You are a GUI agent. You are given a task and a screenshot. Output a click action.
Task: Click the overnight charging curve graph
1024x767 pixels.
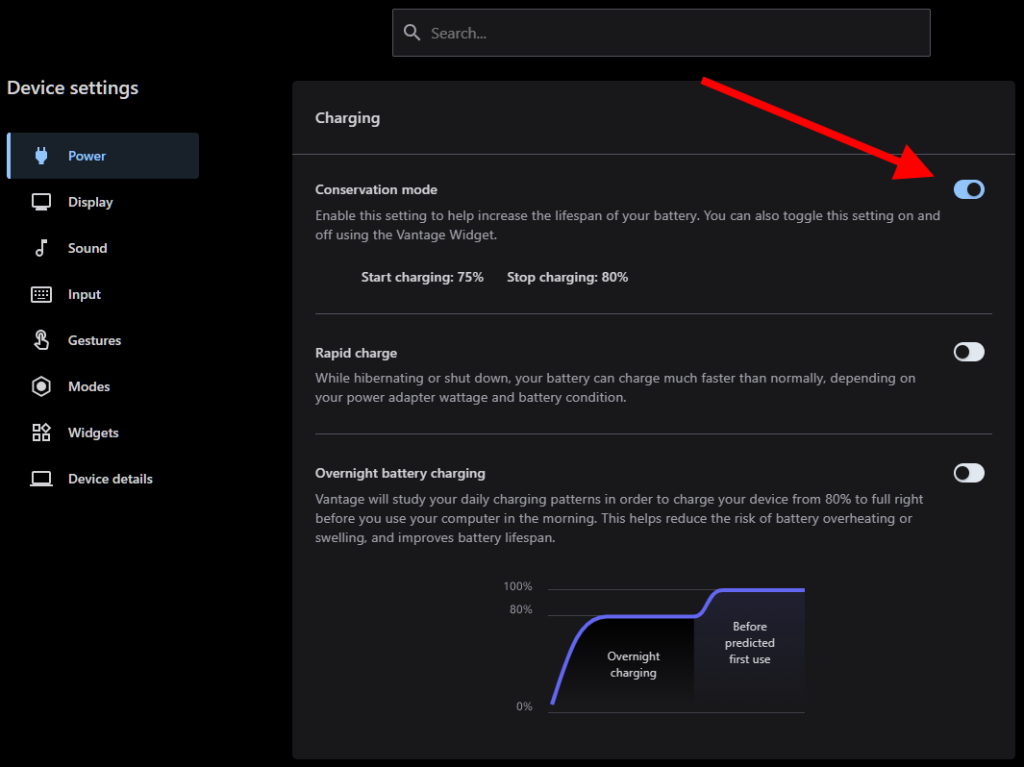[x=677, y=648]
